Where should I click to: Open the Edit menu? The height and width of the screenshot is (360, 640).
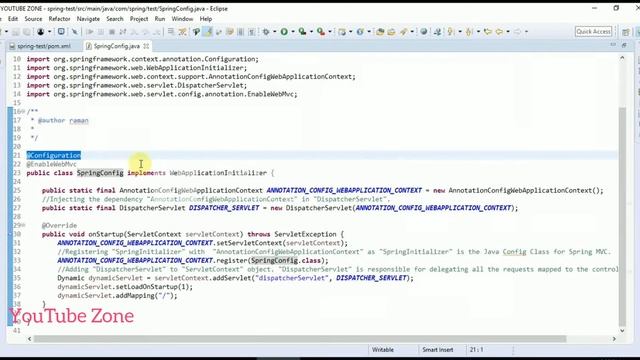[x=13, y=19]
